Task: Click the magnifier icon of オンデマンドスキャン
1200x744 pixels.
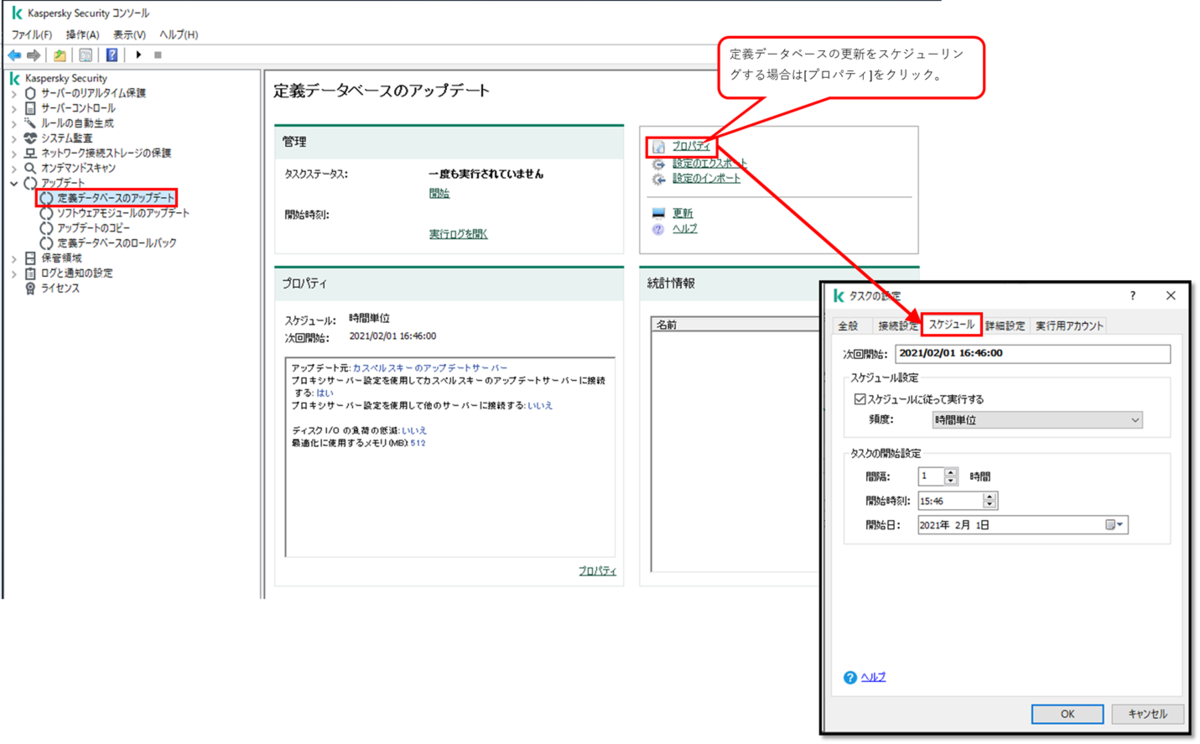Action: (x=30, y=168)
